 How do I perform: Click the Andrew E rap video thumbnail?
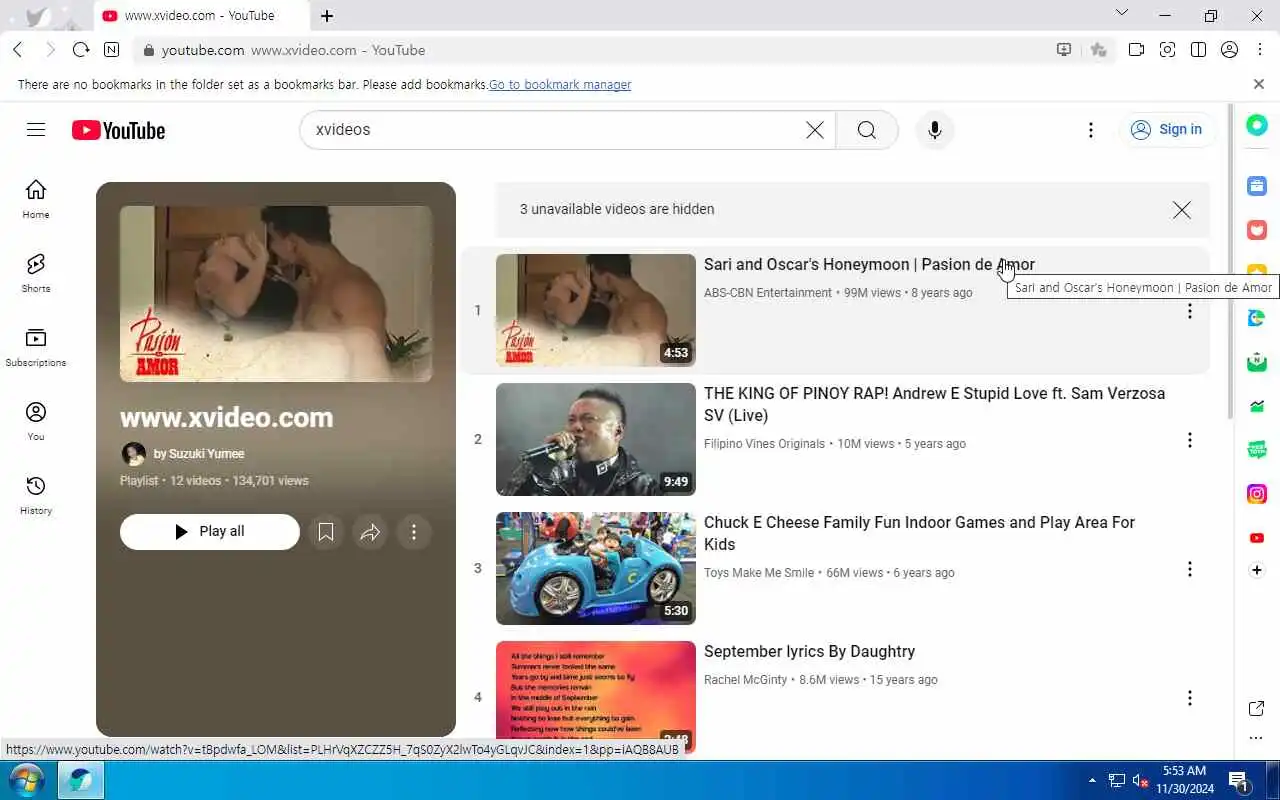click(596, 440)
